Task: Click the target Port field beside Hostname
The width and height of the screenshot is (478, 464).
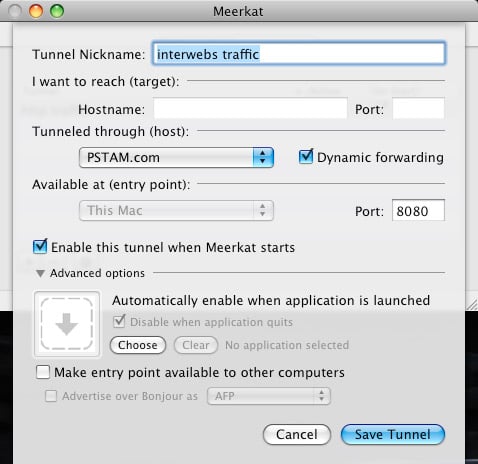Action: (x=418, y=108)
